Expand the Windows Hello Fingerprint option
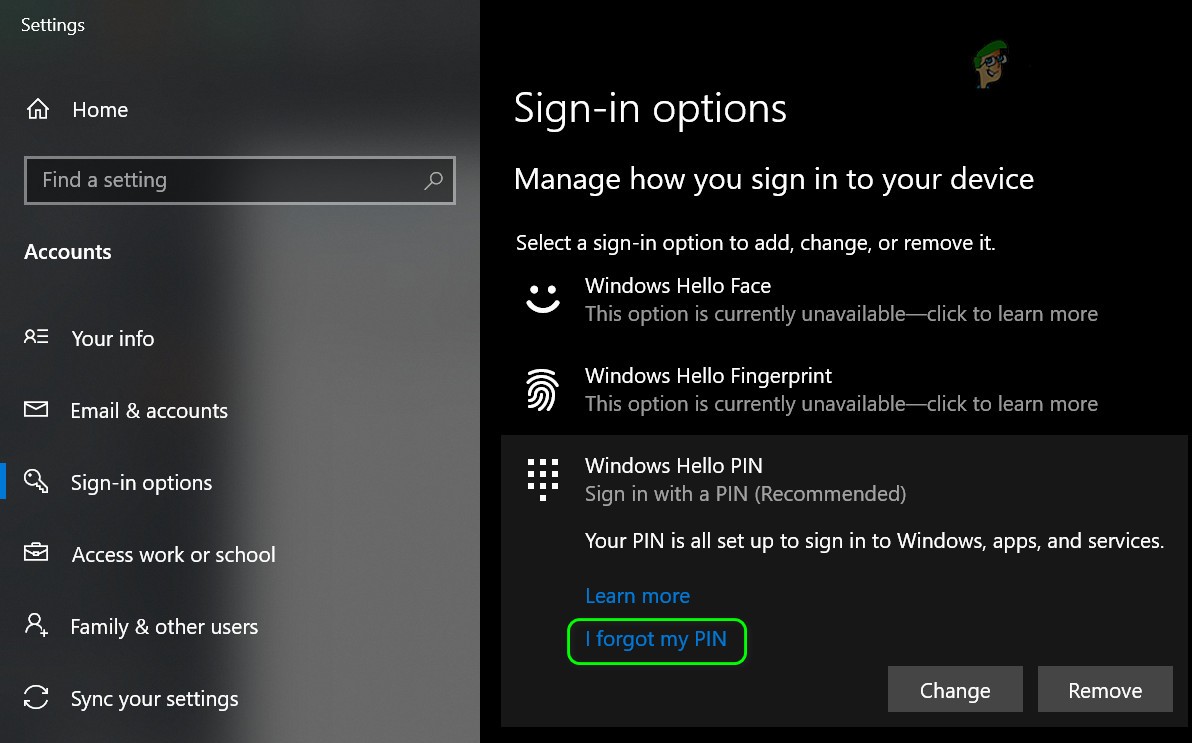The height and width of the screenshot is (743, 1192). tap(708, 376)
